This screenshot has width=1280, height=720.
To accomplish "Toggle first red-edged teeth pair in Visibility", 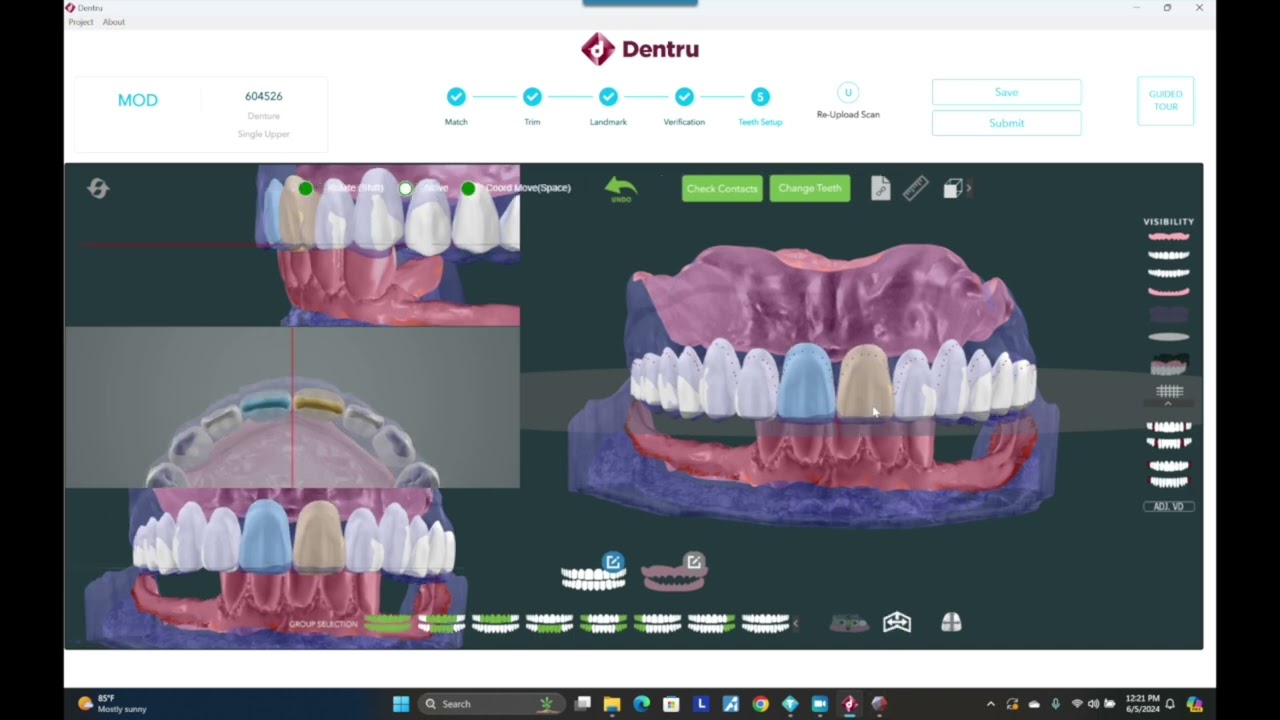I will (1168, 434).
